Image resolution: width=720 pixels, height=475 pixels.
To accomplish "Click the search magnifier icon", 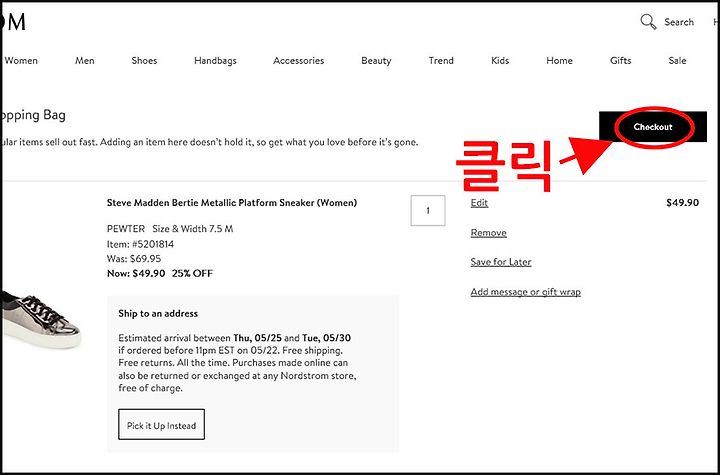I will (x=648, y=22).
